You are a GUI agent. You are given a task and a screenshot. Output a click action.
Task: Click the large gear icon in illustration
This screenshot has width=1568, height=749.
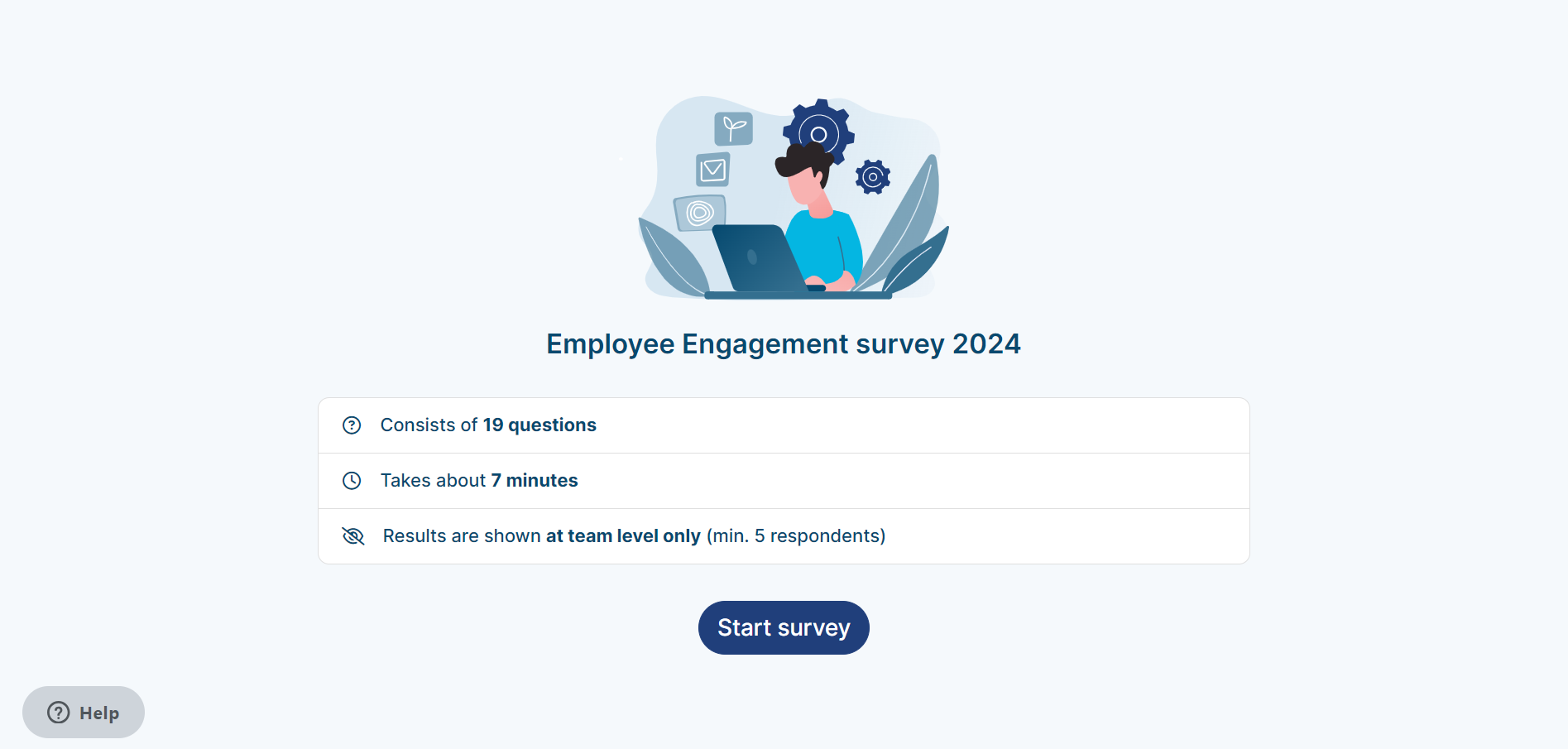tap(819, 132)
